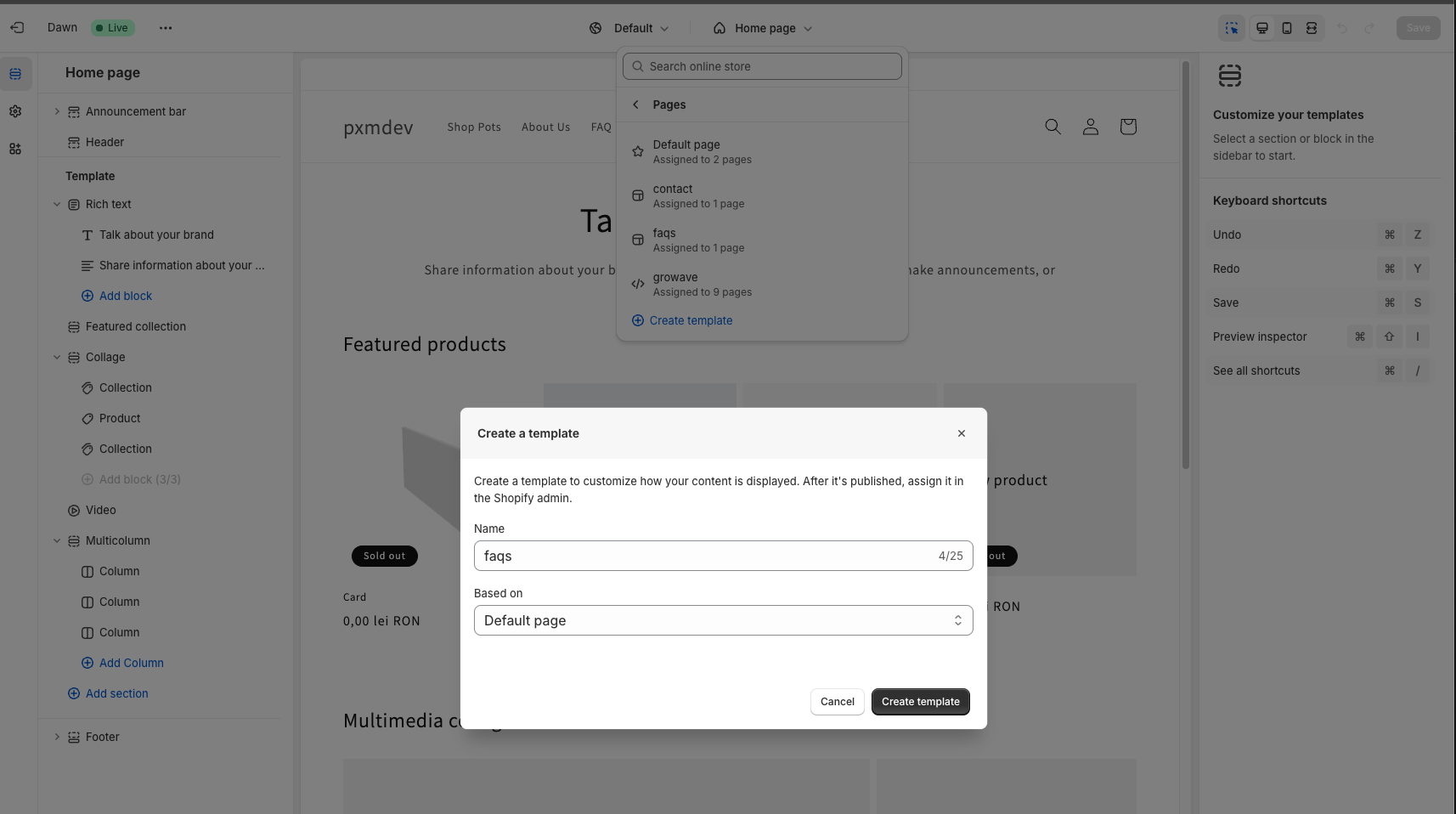Collapse the Collage section
The image size is (1456, 814).
pyautogui.click(x=57, y=357)
